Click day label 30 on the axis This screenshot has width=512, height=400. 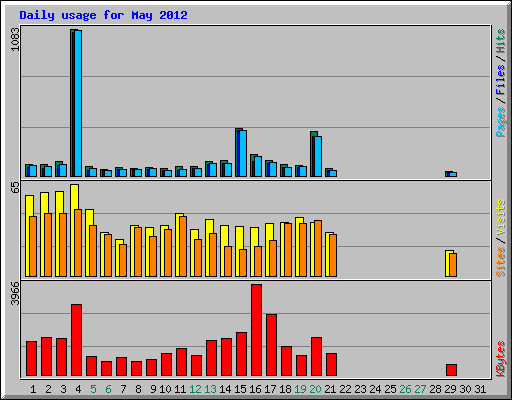coord(465,389)
